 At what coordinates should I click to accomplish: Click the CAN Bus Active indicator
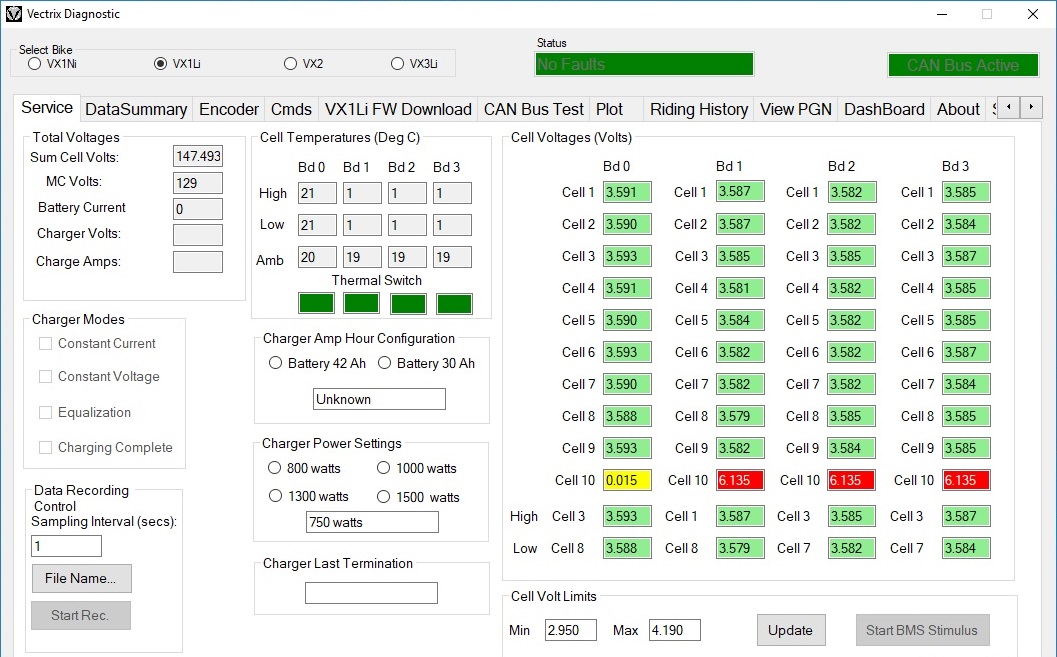[x=963, y=65]
